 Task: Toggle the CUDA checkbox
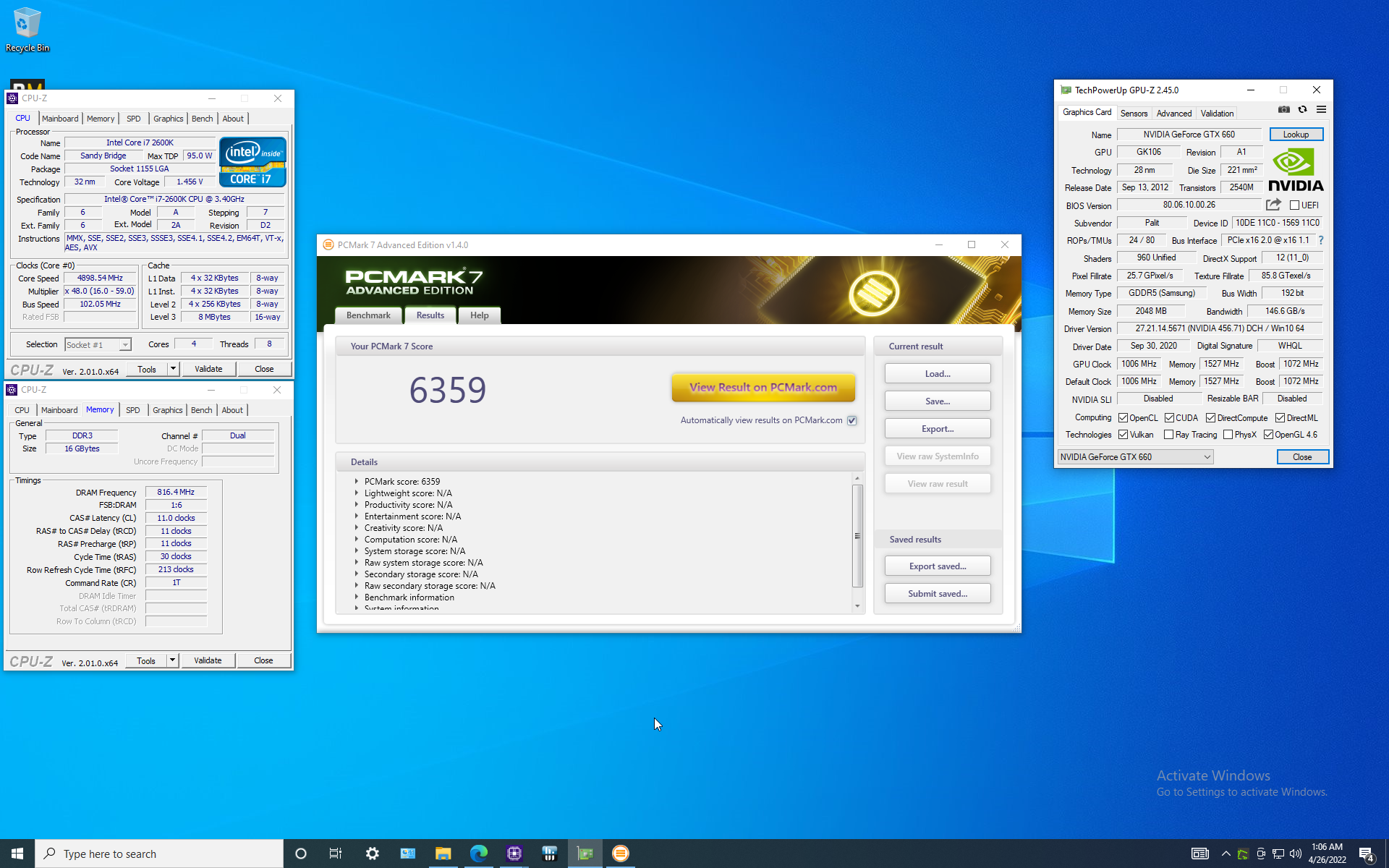click(x=1169, y=418)
